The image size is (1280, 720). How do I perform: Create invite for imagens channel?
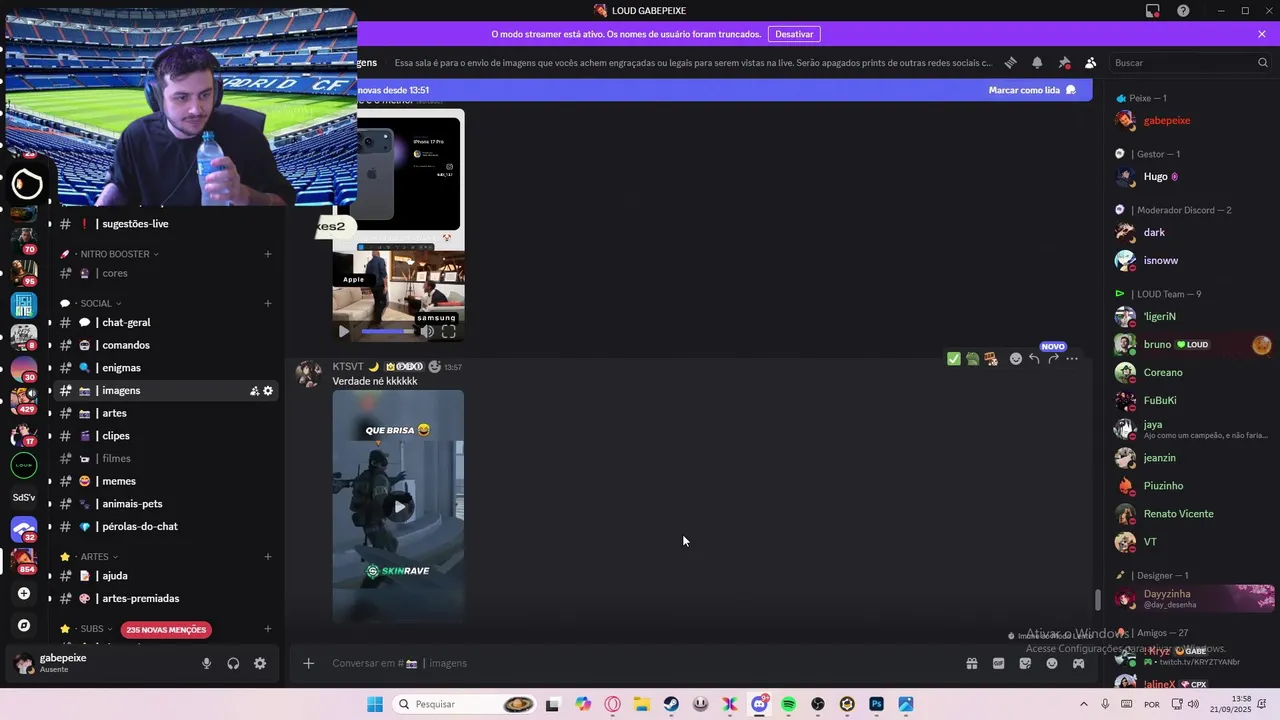click(254, 391)
